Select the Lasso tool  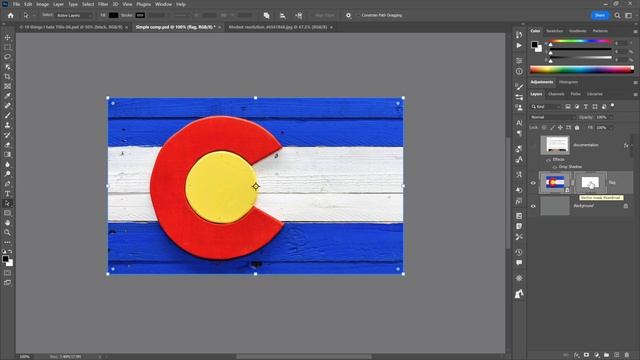click(7, 57)
